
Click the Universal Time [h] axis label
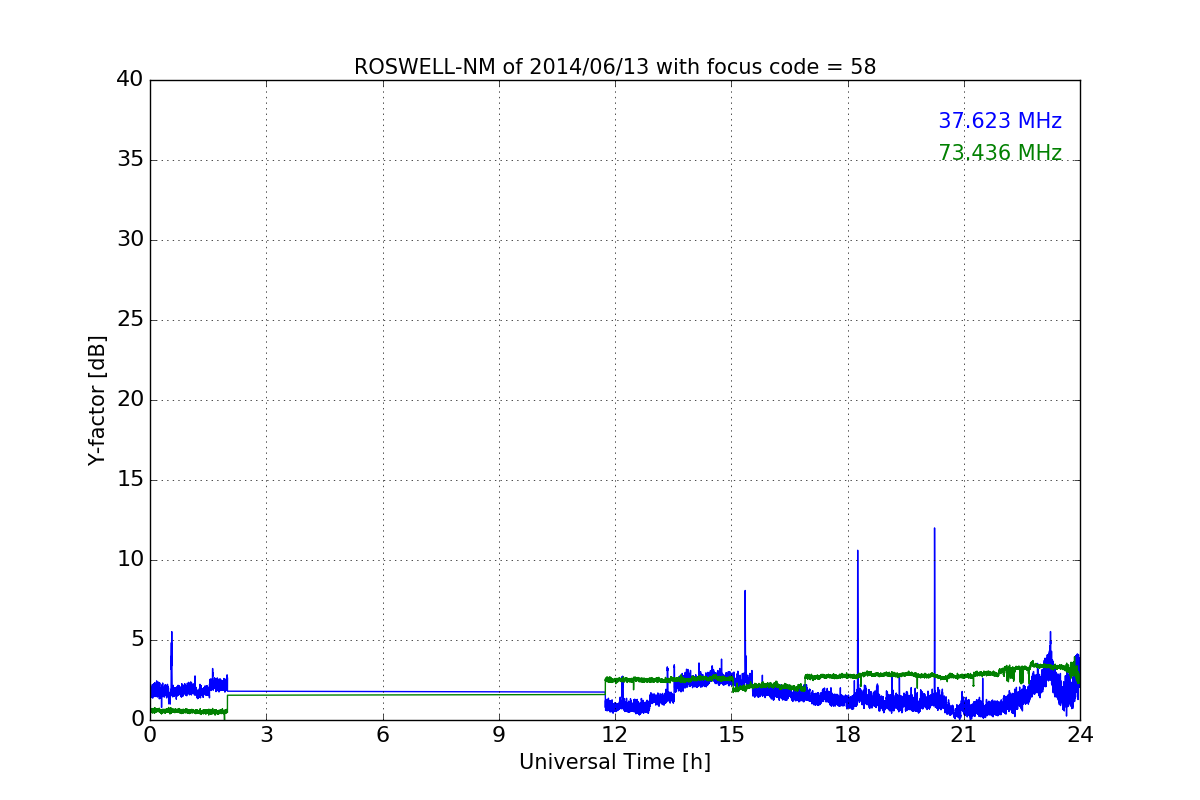click(x=615, y=762)
